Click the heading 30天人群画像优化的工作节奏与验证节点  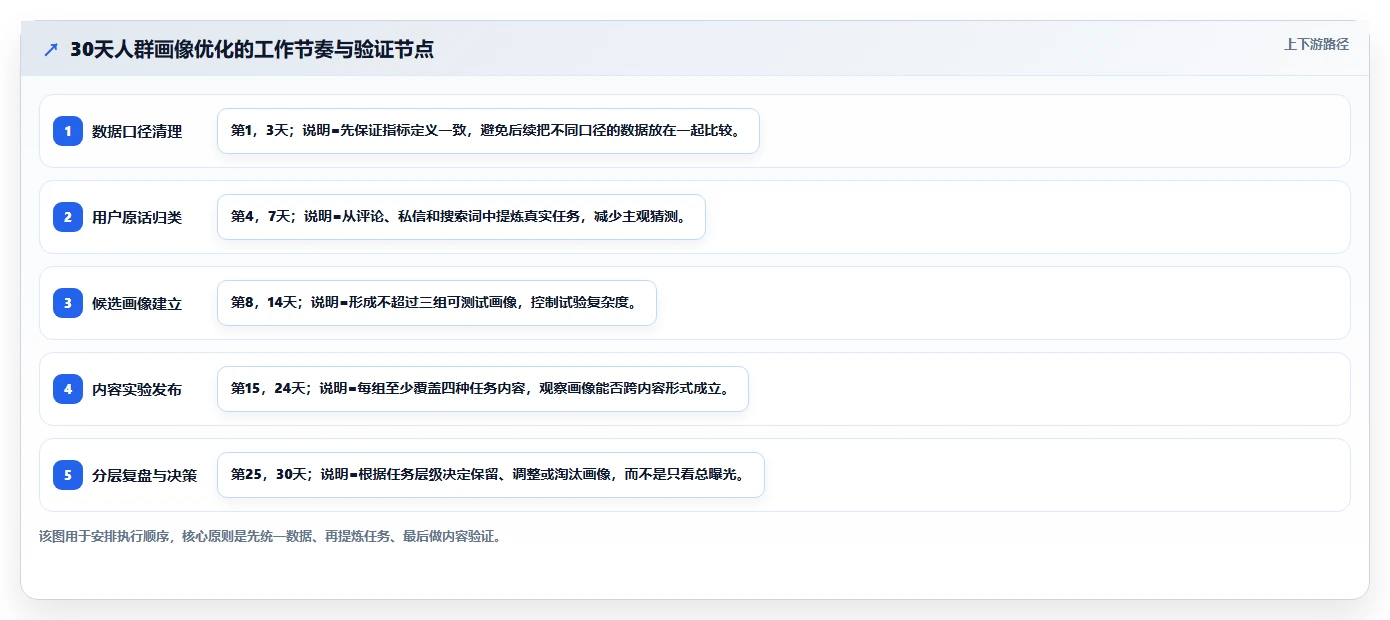(252, 49)
